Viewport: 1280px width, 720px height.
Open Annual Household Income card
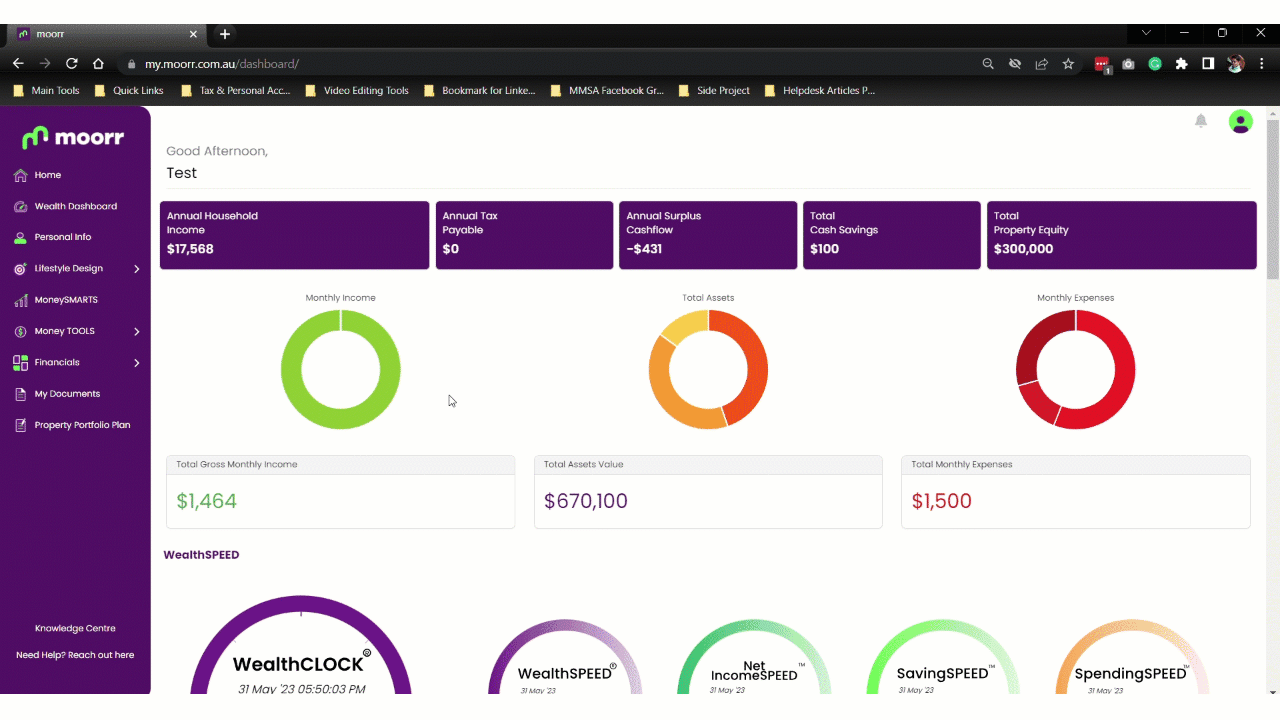[x=294, y=235]
